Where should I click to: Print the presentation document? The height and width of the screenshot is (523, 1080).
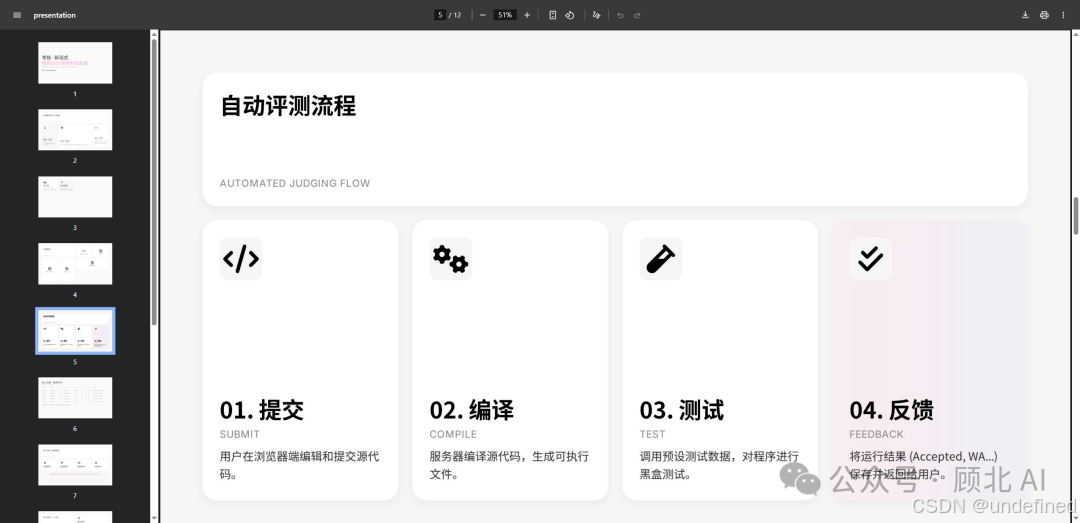(x=1044, y=15)
